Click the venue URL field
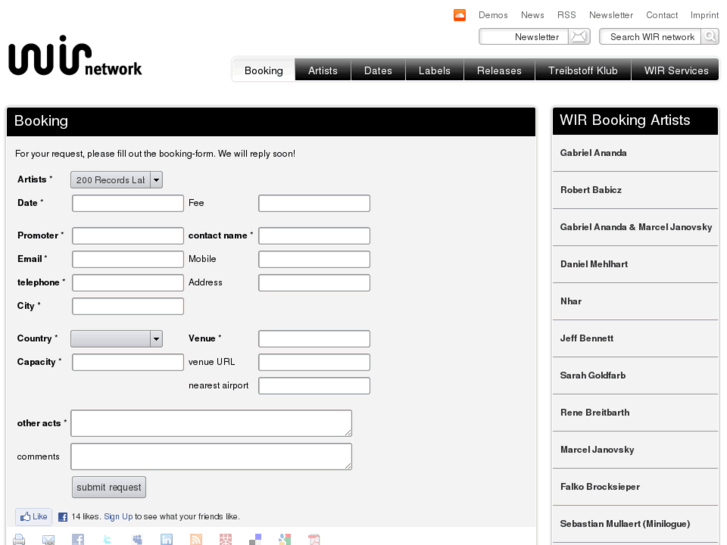The width and height of the screenshot is (727, 545). coord(314,362)
